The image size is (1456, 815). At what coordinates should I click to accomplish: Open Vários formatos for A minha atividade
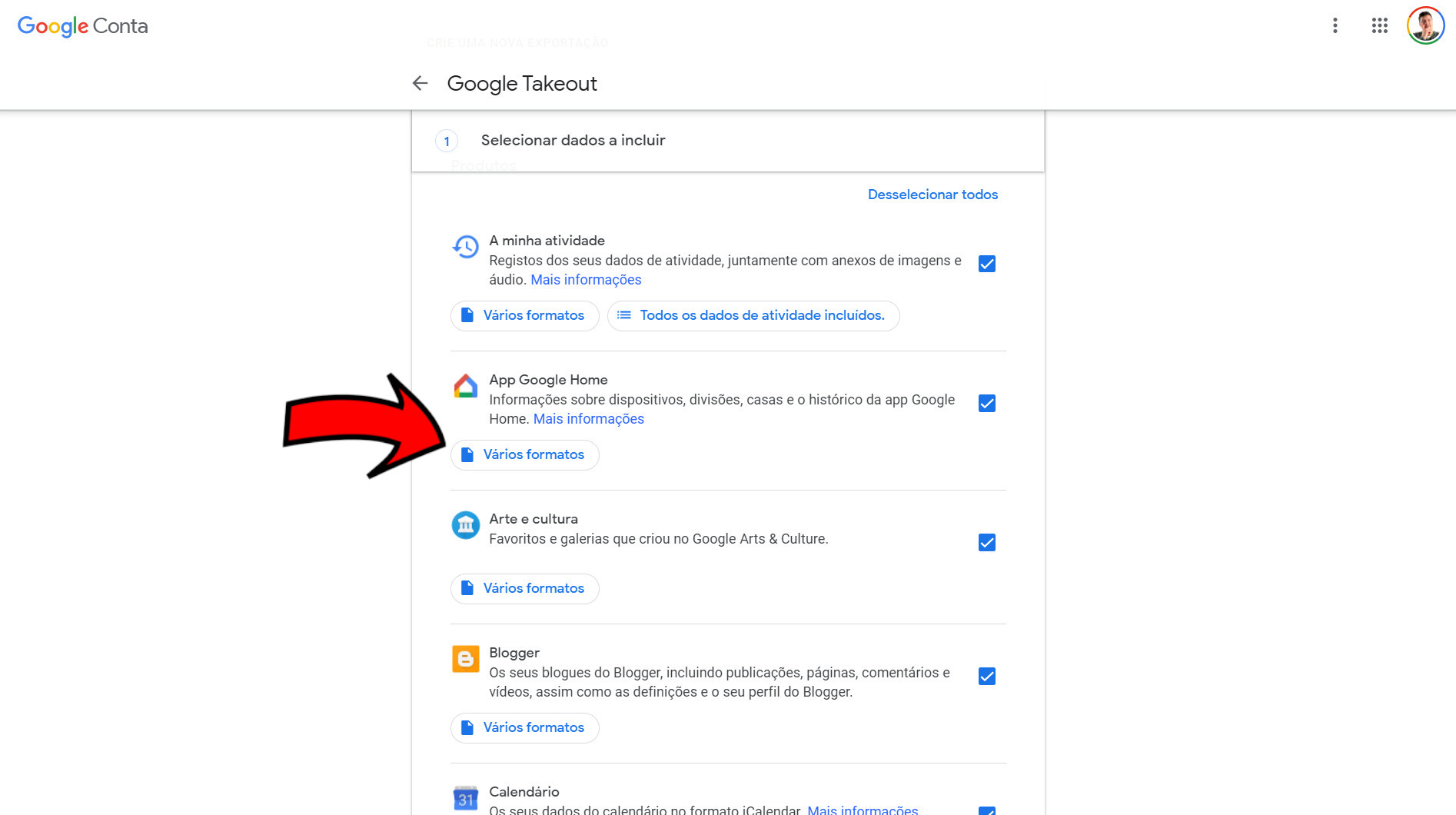coord(525,315)
